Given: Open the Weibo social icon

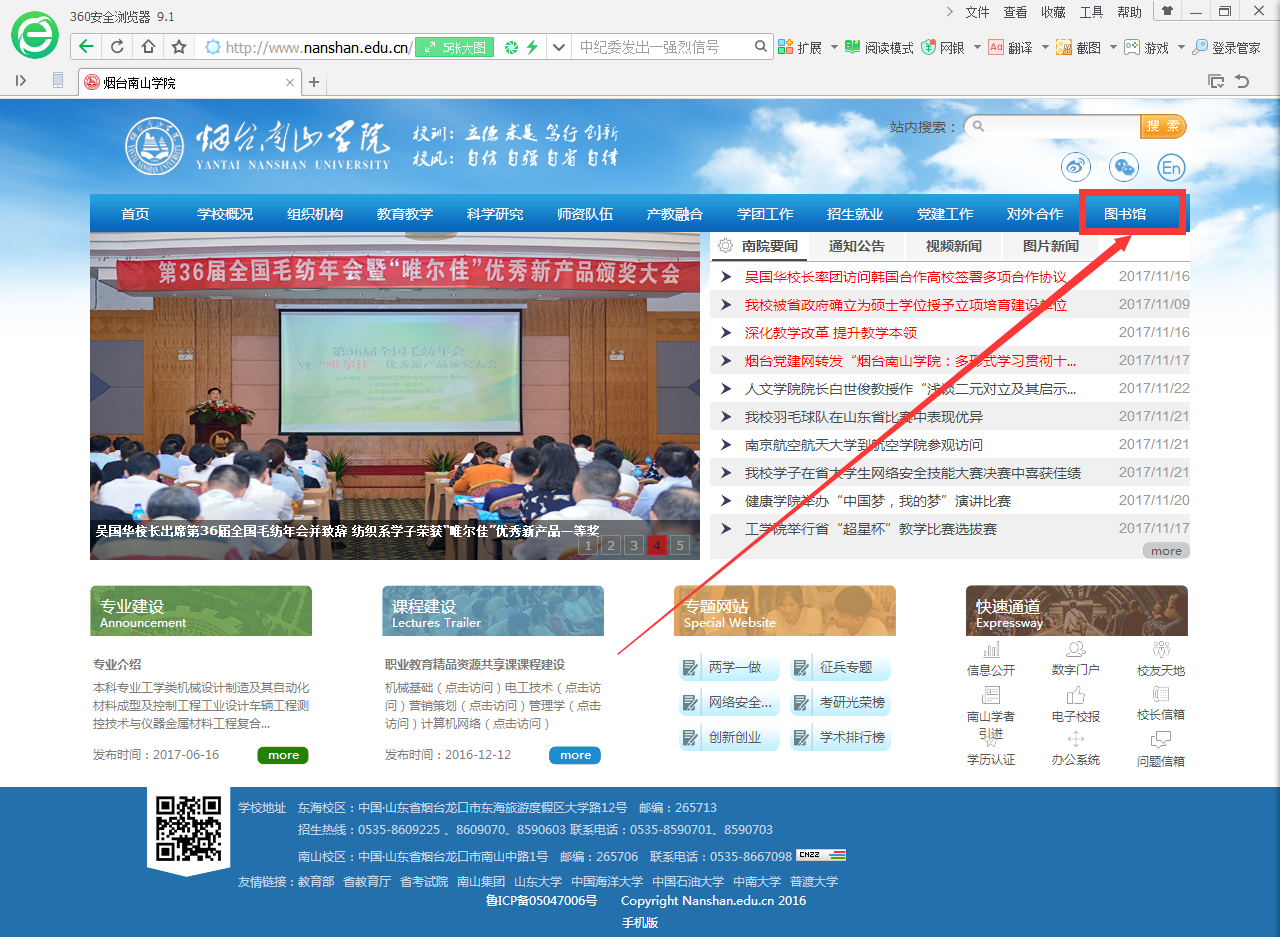Looking at the screenshot, I should tap(1076, 168).
